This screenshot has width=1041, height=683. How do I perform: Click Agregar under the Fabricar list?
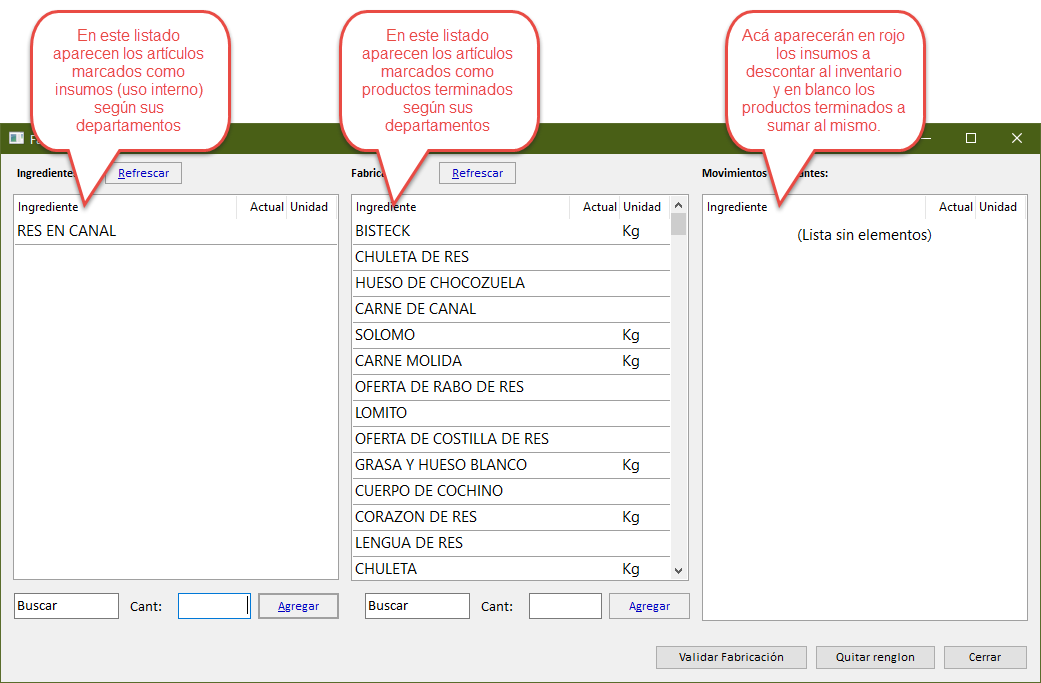pyautogui.click(x=649, y=605)
